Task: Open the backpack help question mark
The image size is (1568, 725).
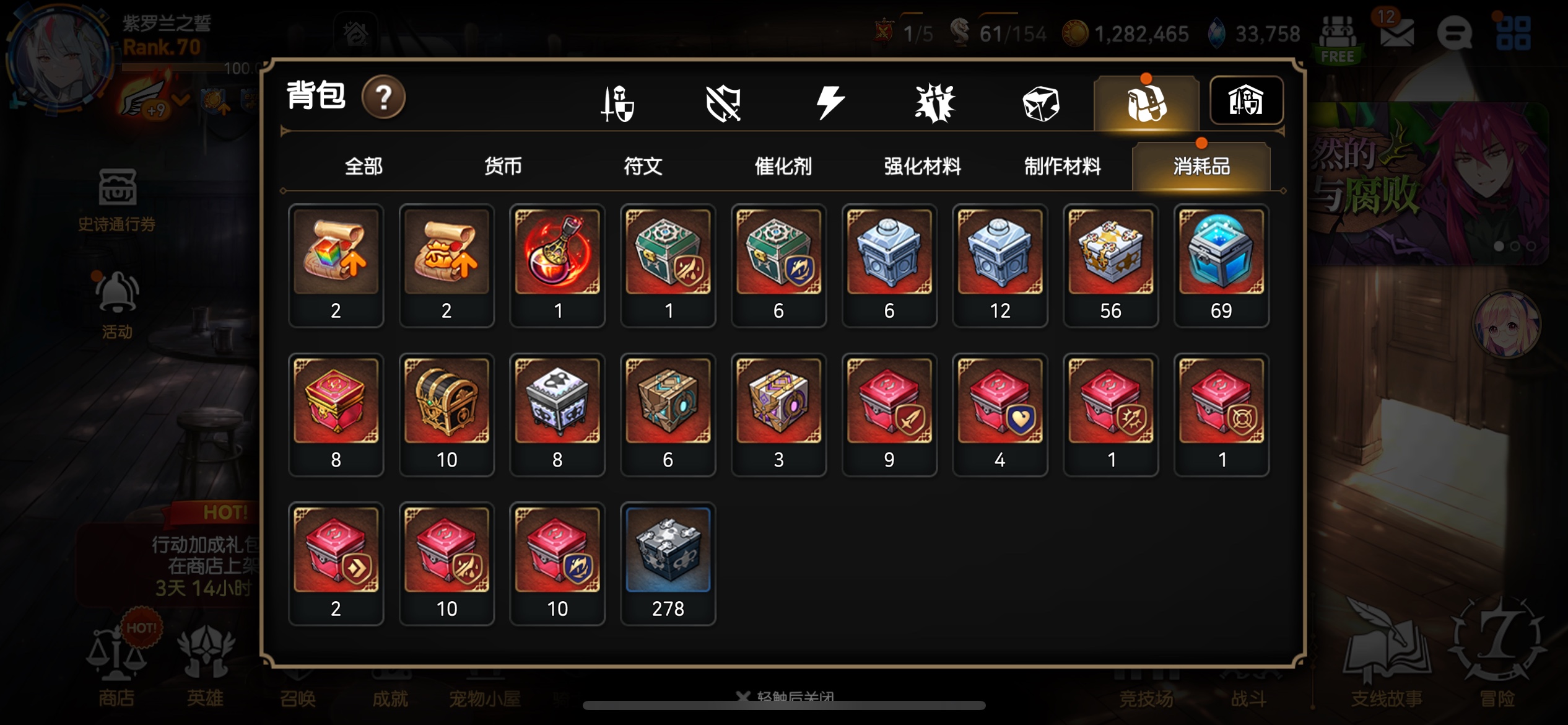Action: pyautogui.click(x=383, y=97)
